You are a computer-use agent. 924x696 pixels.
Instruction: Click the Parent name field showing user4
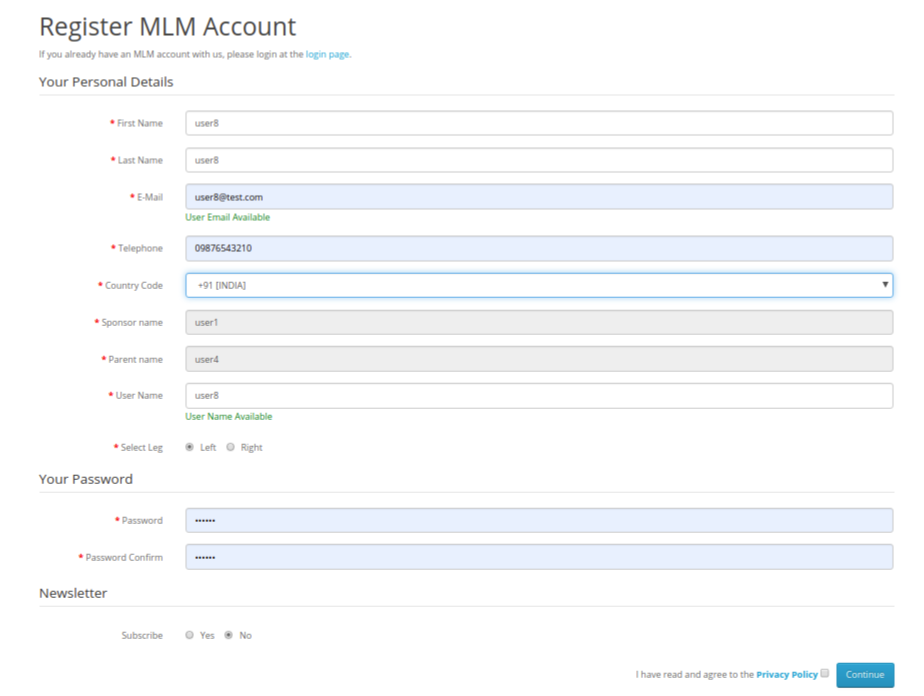540,359
